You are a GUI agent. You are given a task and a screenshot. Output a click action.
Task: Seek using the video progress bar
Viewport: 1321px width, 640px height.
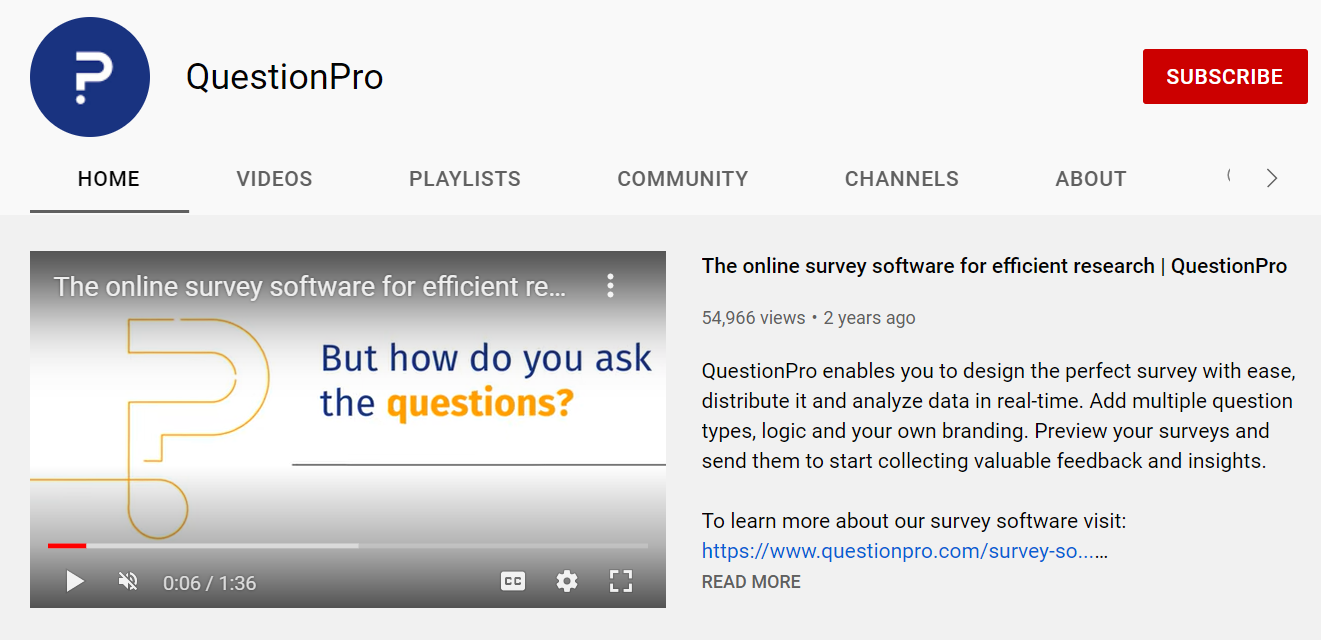348,545
